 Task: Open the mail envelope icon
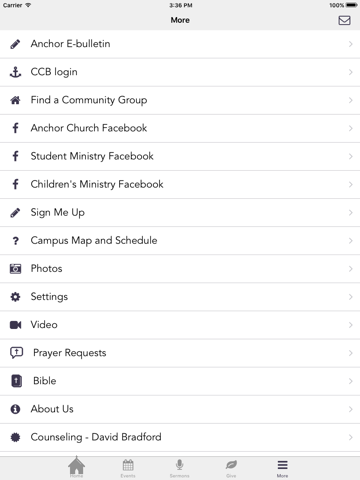click(344, 20)
